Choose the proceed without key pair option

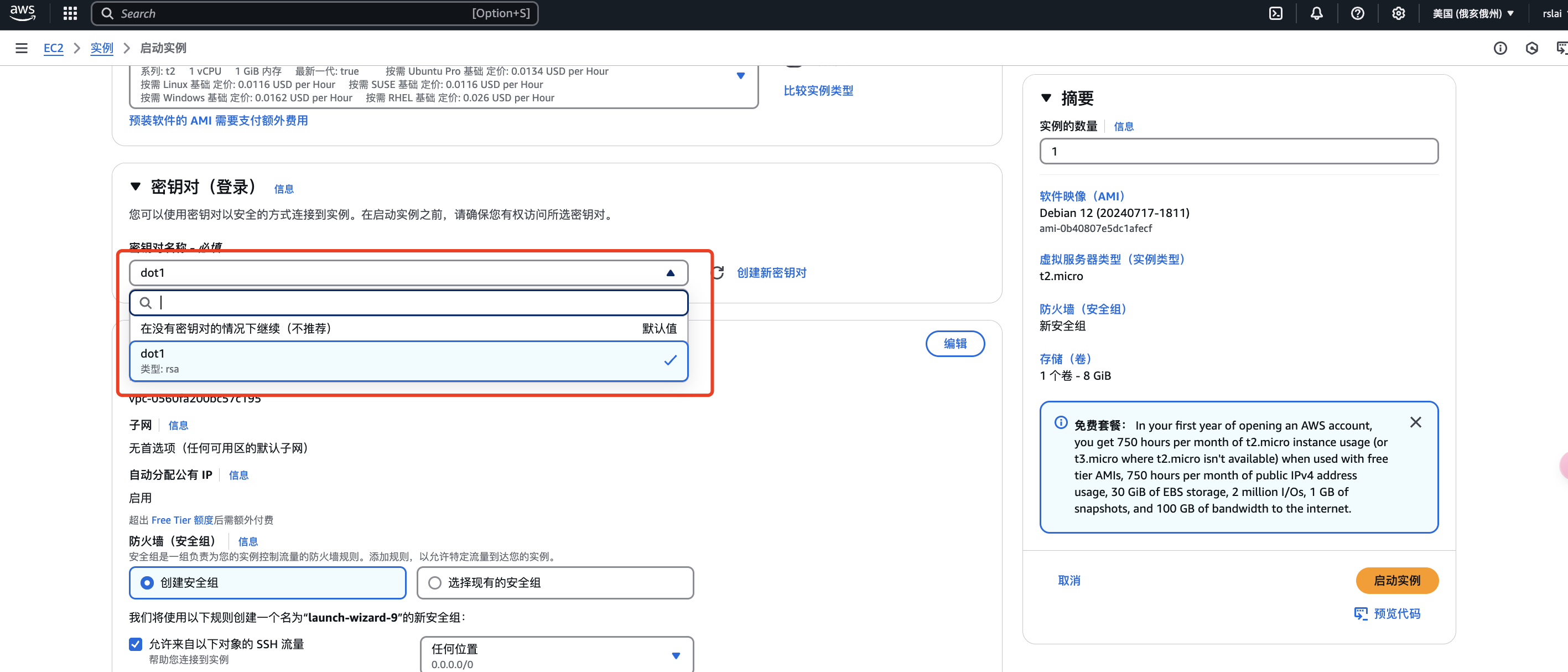tap(408, 328)
